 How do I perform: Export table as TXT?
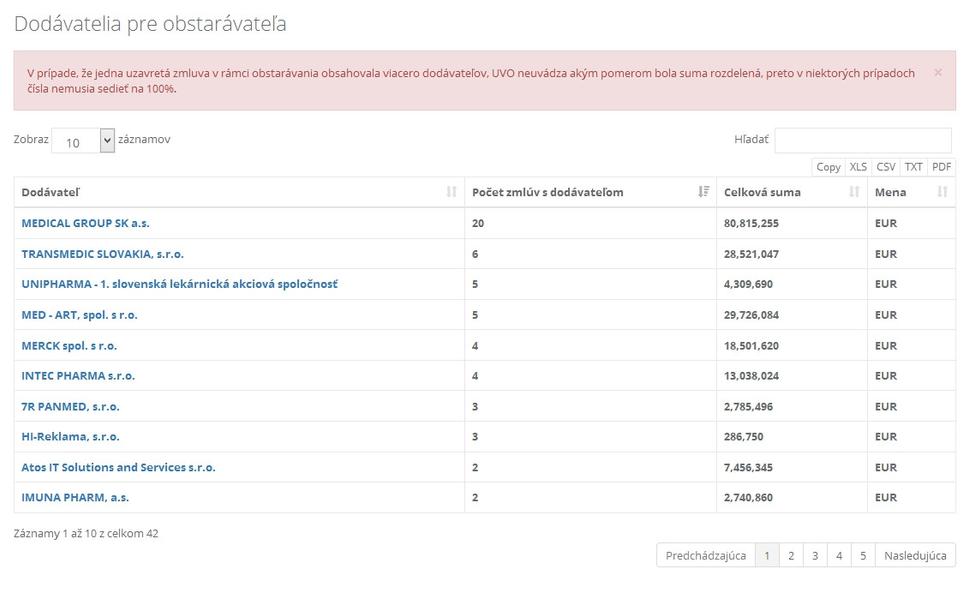coord(913,167)
